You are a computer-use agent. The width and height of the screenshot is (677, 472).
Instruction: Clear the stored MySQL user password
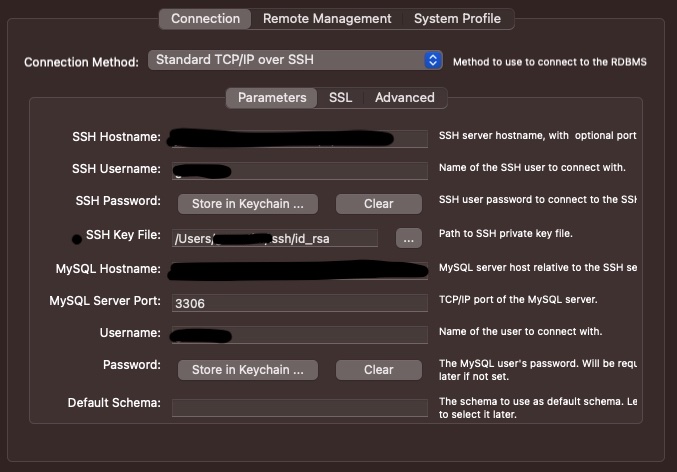(378, 369)
